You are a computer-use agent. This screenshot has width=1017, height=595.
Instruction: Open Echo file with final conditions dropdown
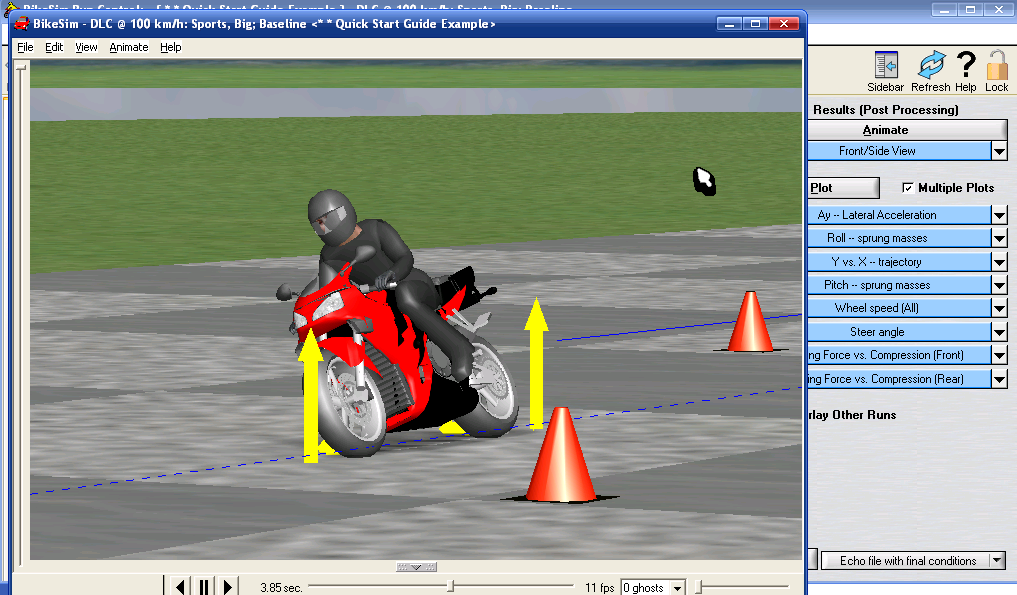click(x=998, y=561)
